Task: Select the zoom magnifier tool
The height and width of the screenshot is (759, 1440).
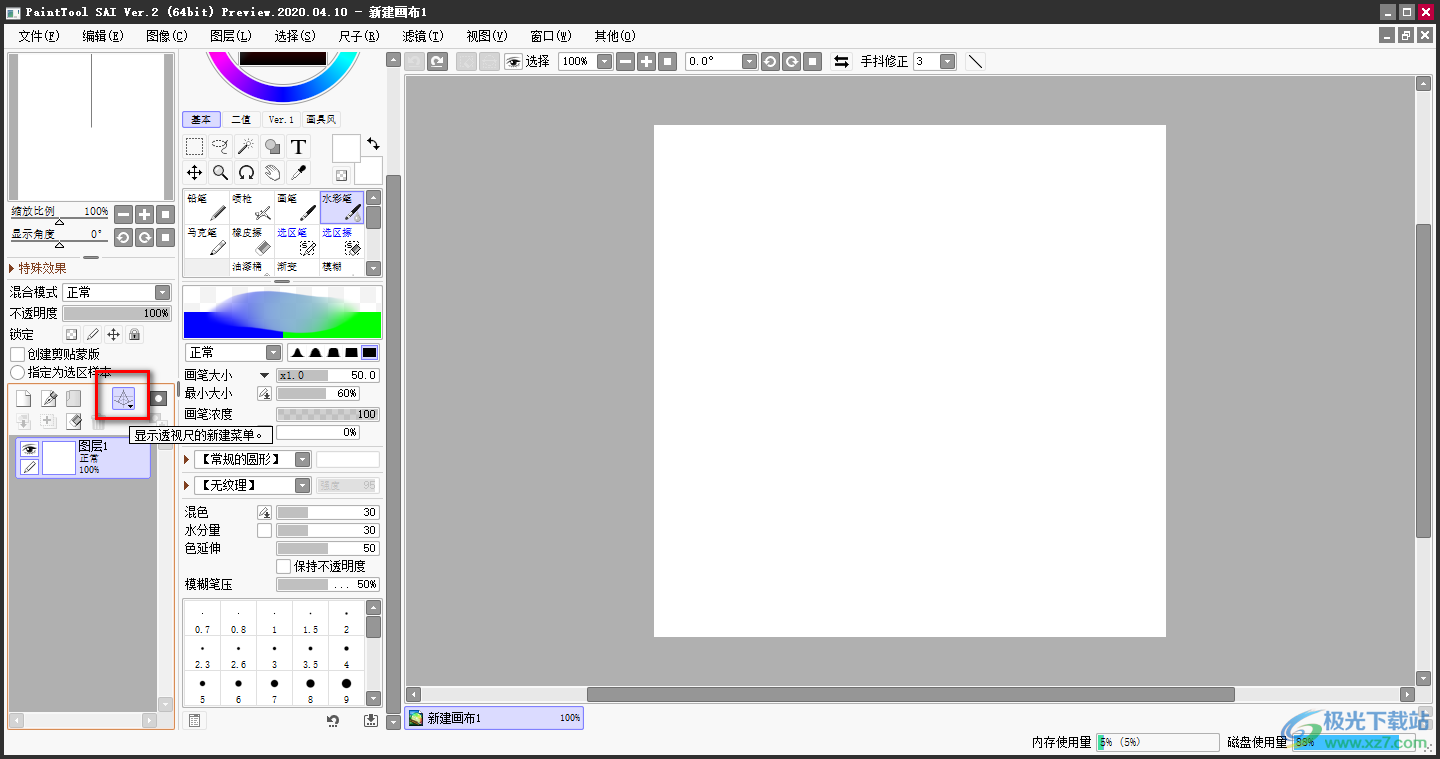Action: point(221,173)
